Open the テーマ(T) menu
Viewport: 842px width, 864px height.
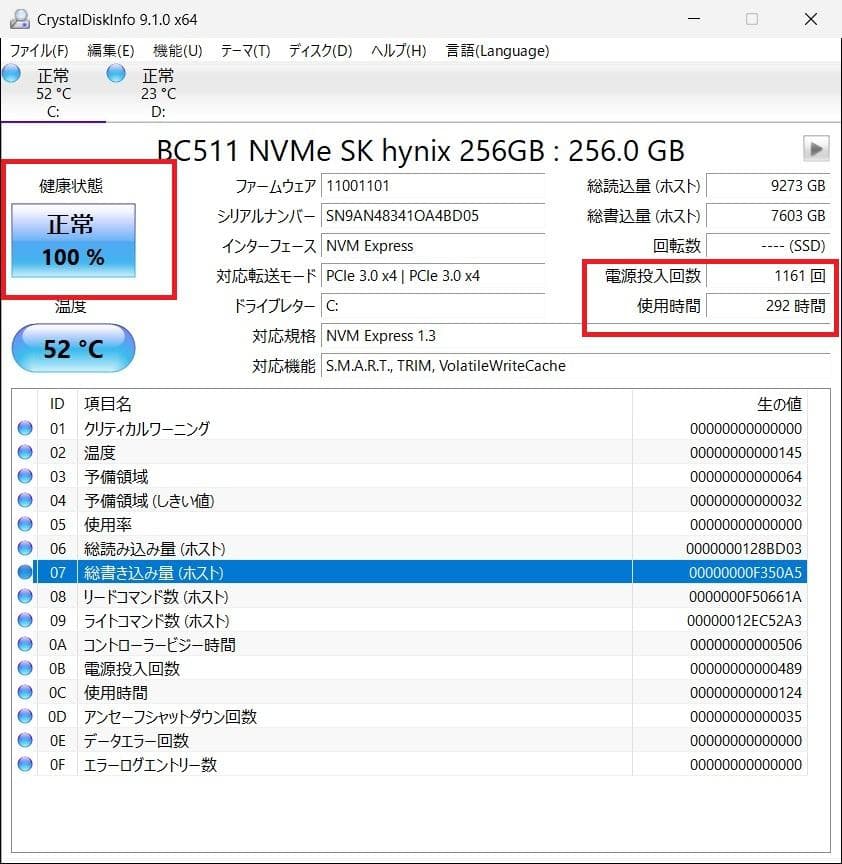pyautogui.click(x=245, y=51)
